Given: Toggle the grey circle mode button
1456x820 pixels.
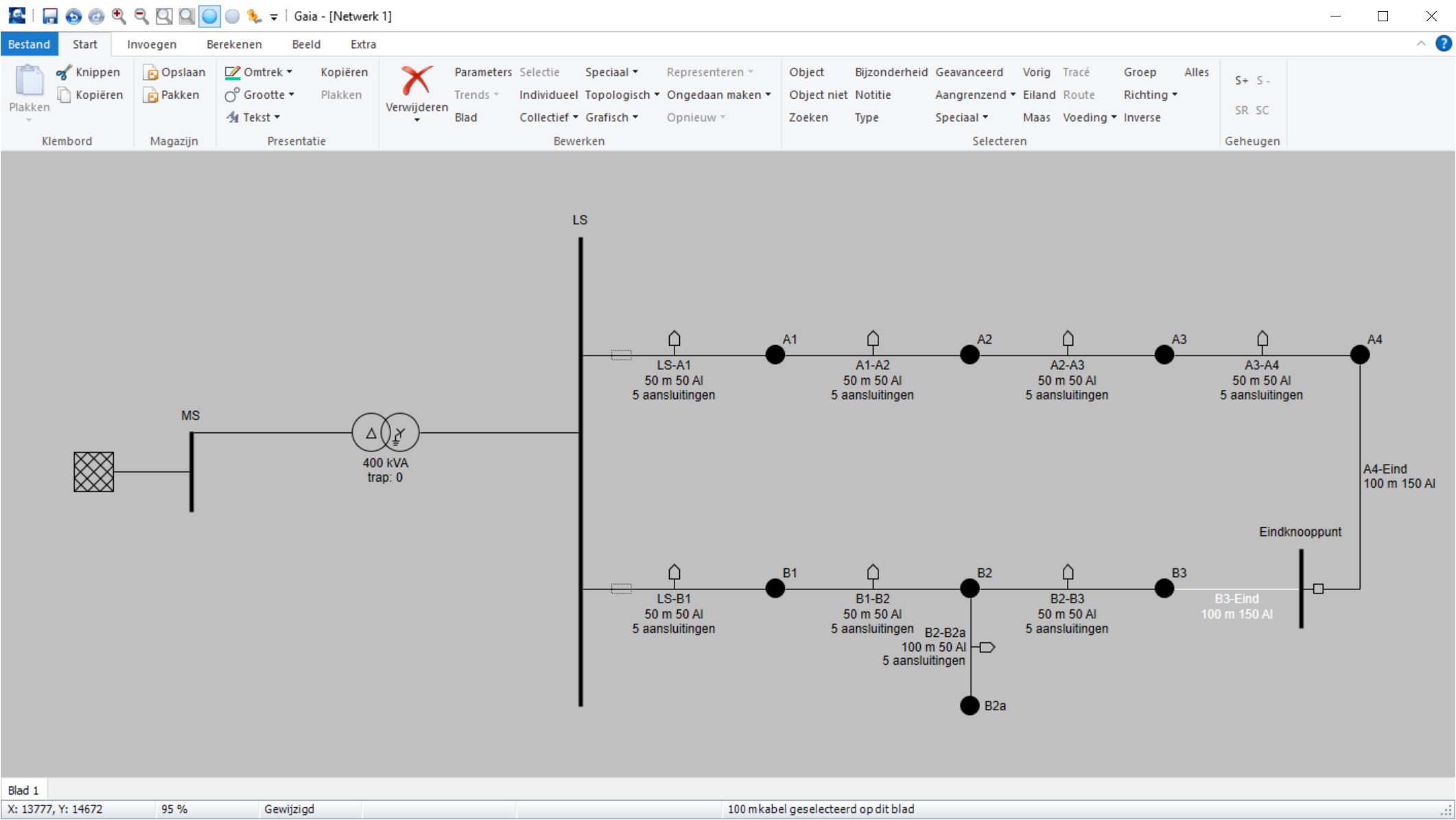Looking at the screenshot, I should tap(233, 16).
